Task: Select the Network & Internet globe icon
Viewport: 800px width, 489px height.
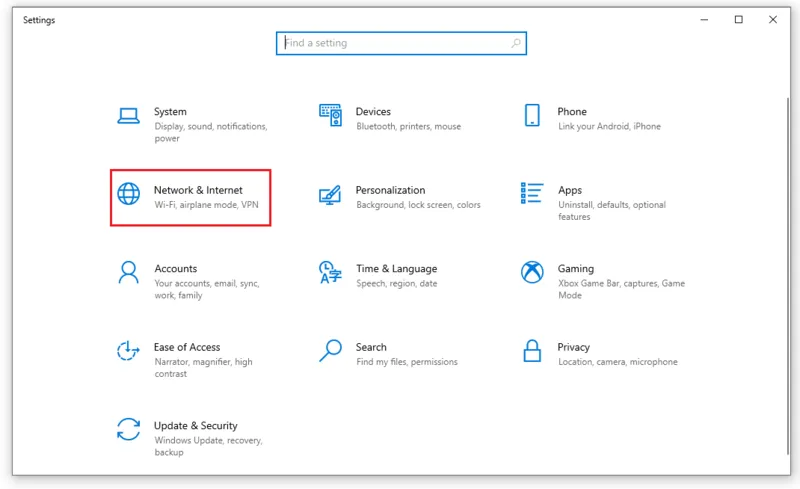Action: pyautogui.click(x=128, y=194)
